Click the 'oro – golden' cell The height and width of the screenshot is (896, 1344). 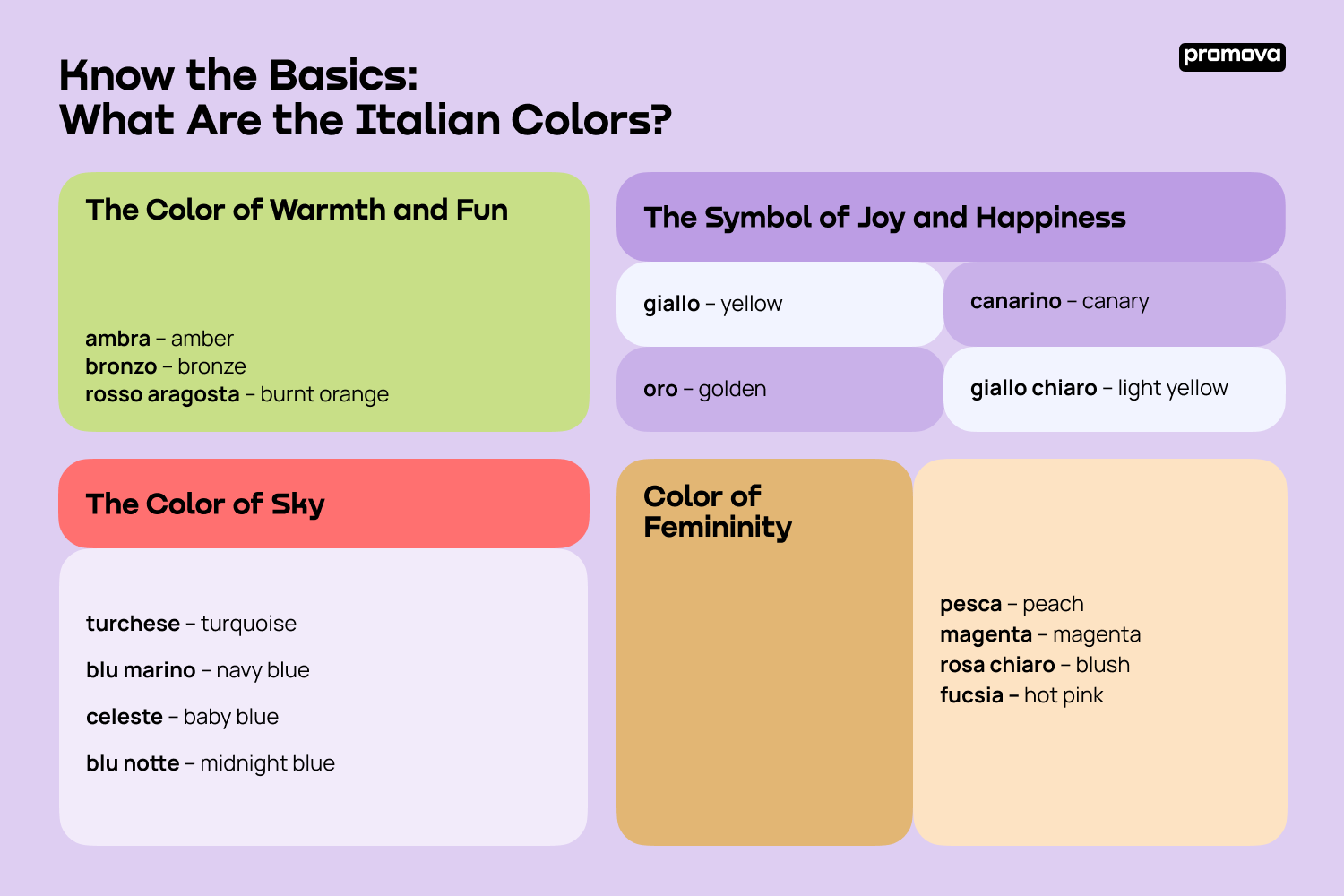(x=780, y=389)
